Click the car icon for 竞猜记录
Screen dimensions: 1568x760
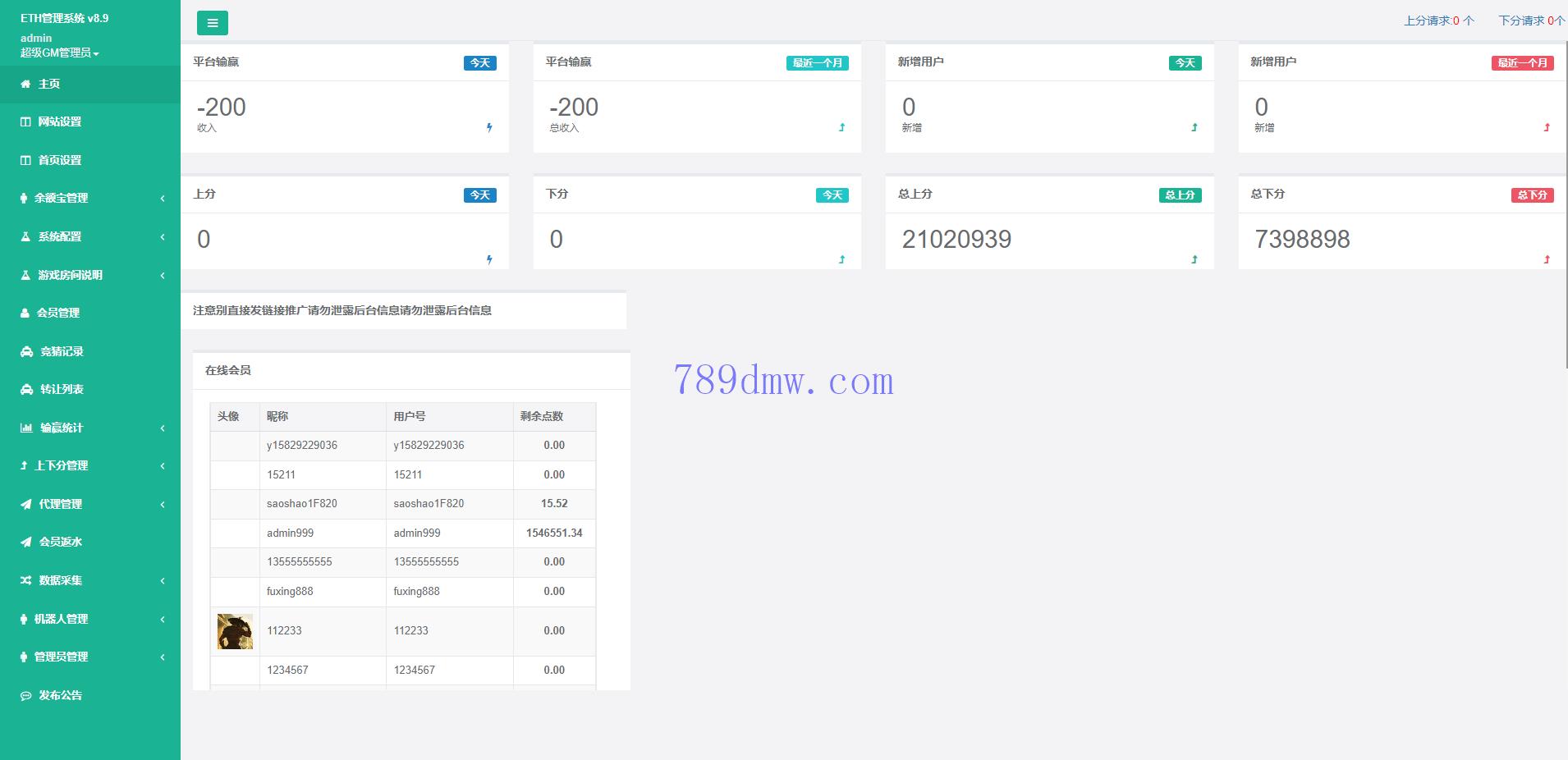click(26, 351)
